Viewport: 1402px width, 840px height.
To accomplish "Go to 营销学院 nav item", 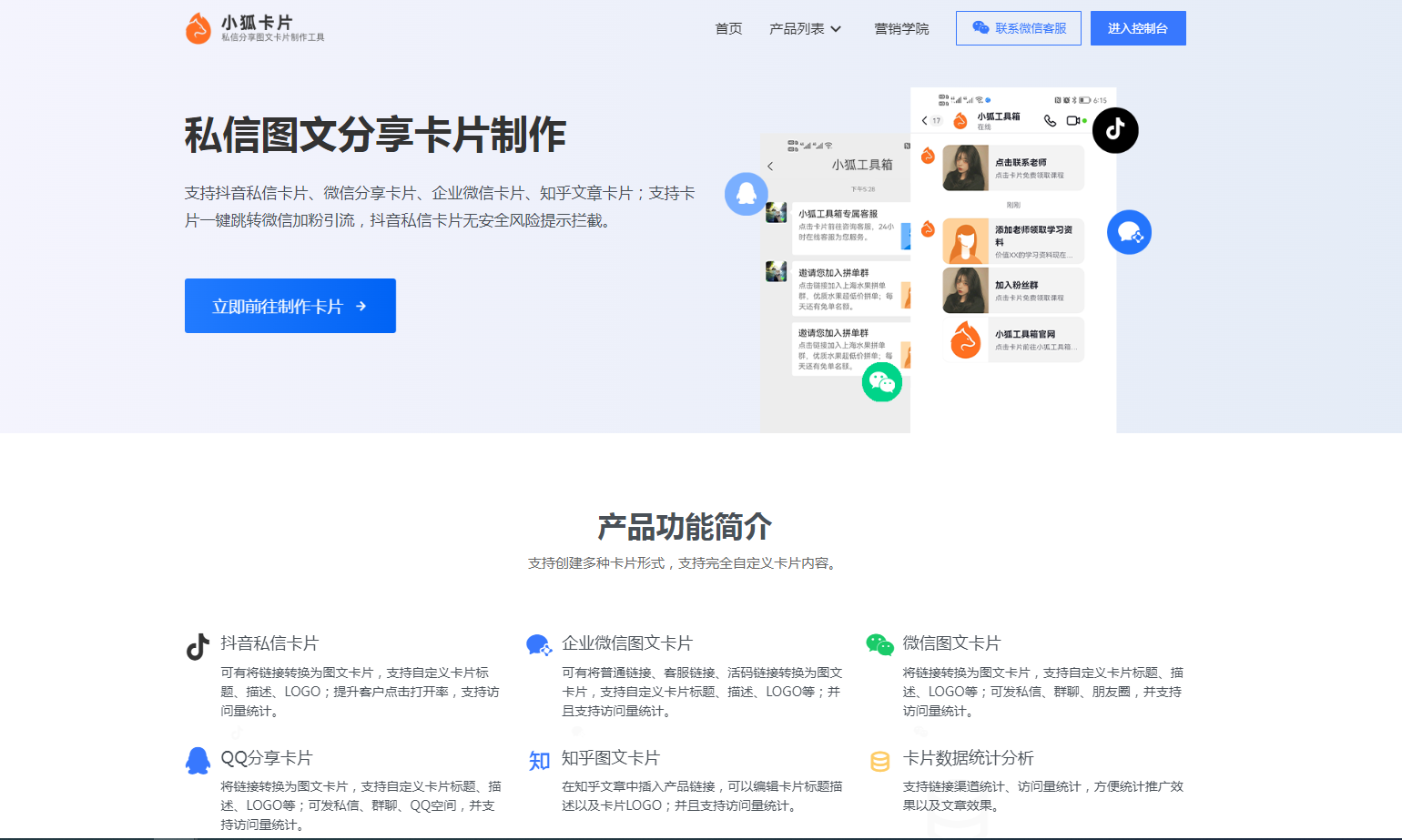I will (901, 28).
